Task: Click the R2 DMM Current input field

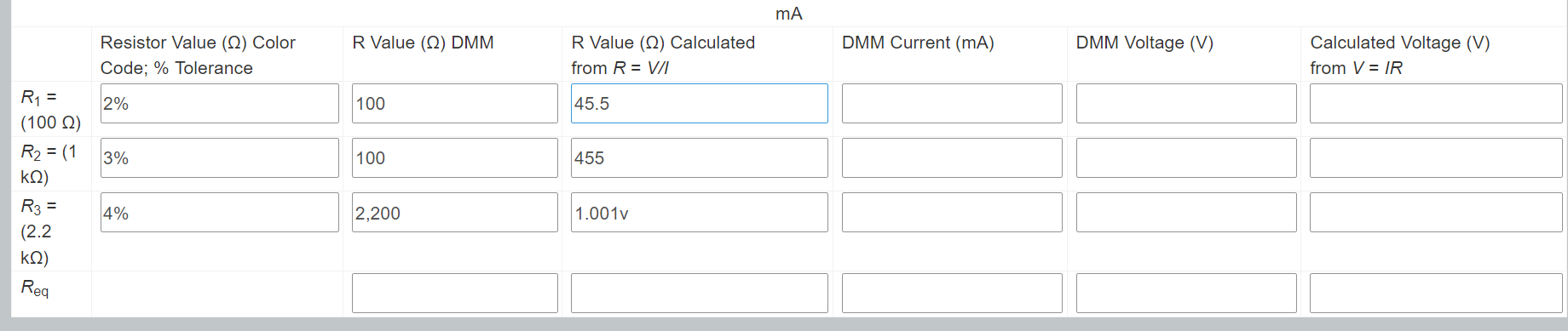Action: (x=952, y=157)
